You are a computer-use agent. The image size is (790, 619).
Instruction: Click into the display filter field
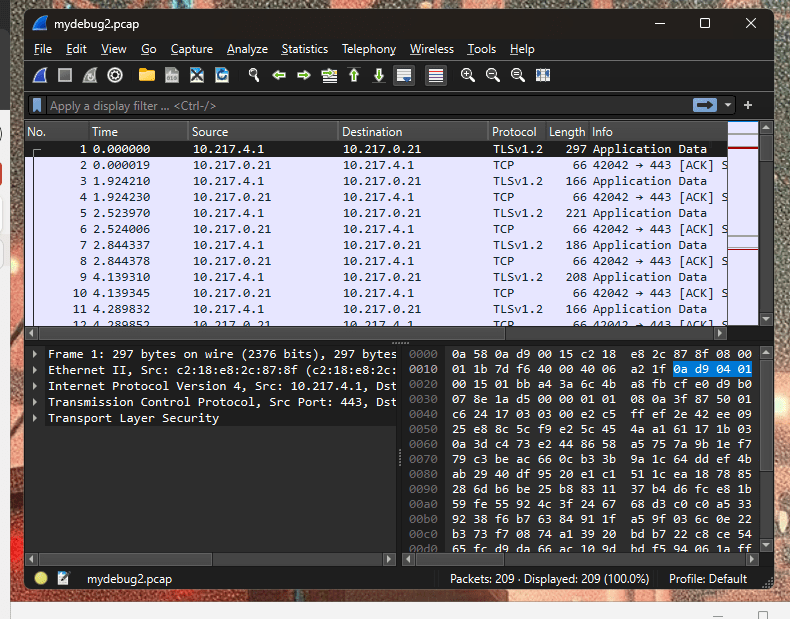pyautogui.click(x=368, y=106)
